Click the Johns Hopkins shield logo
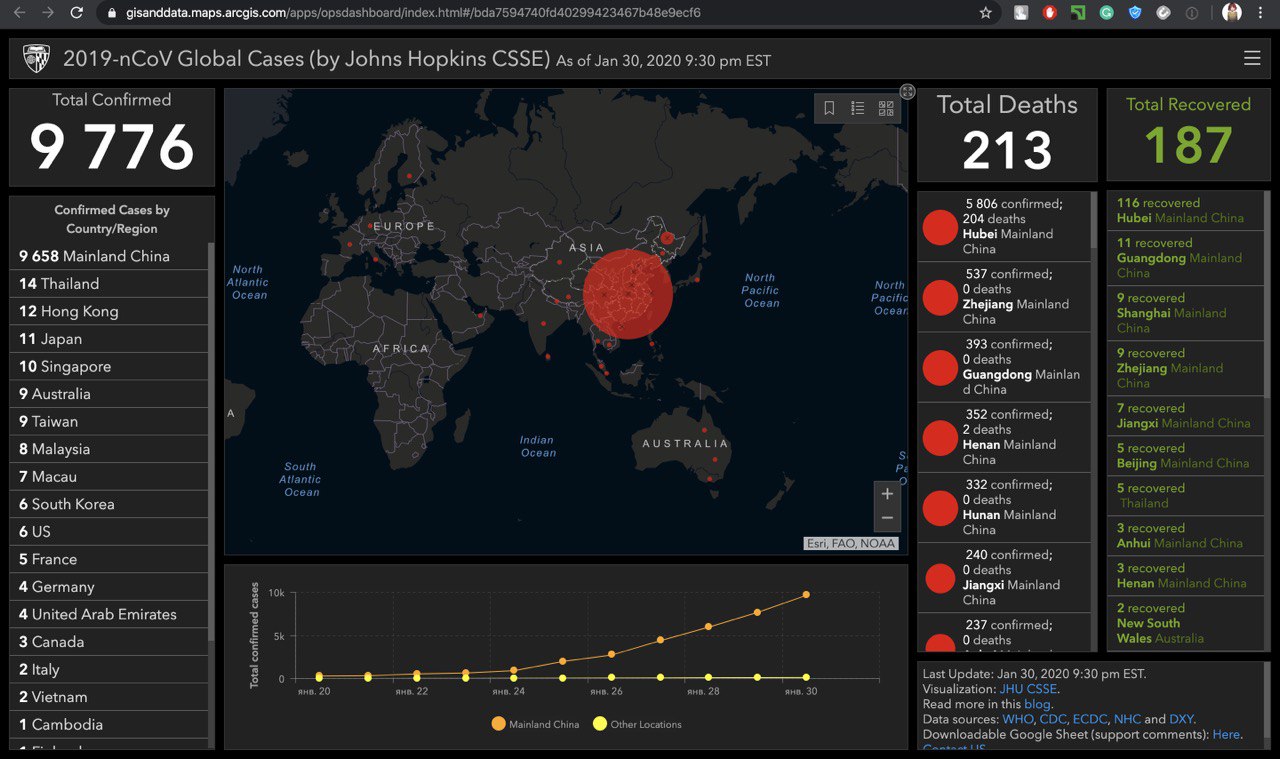The height and width of the screenshot is (759, 1280). 36,59
